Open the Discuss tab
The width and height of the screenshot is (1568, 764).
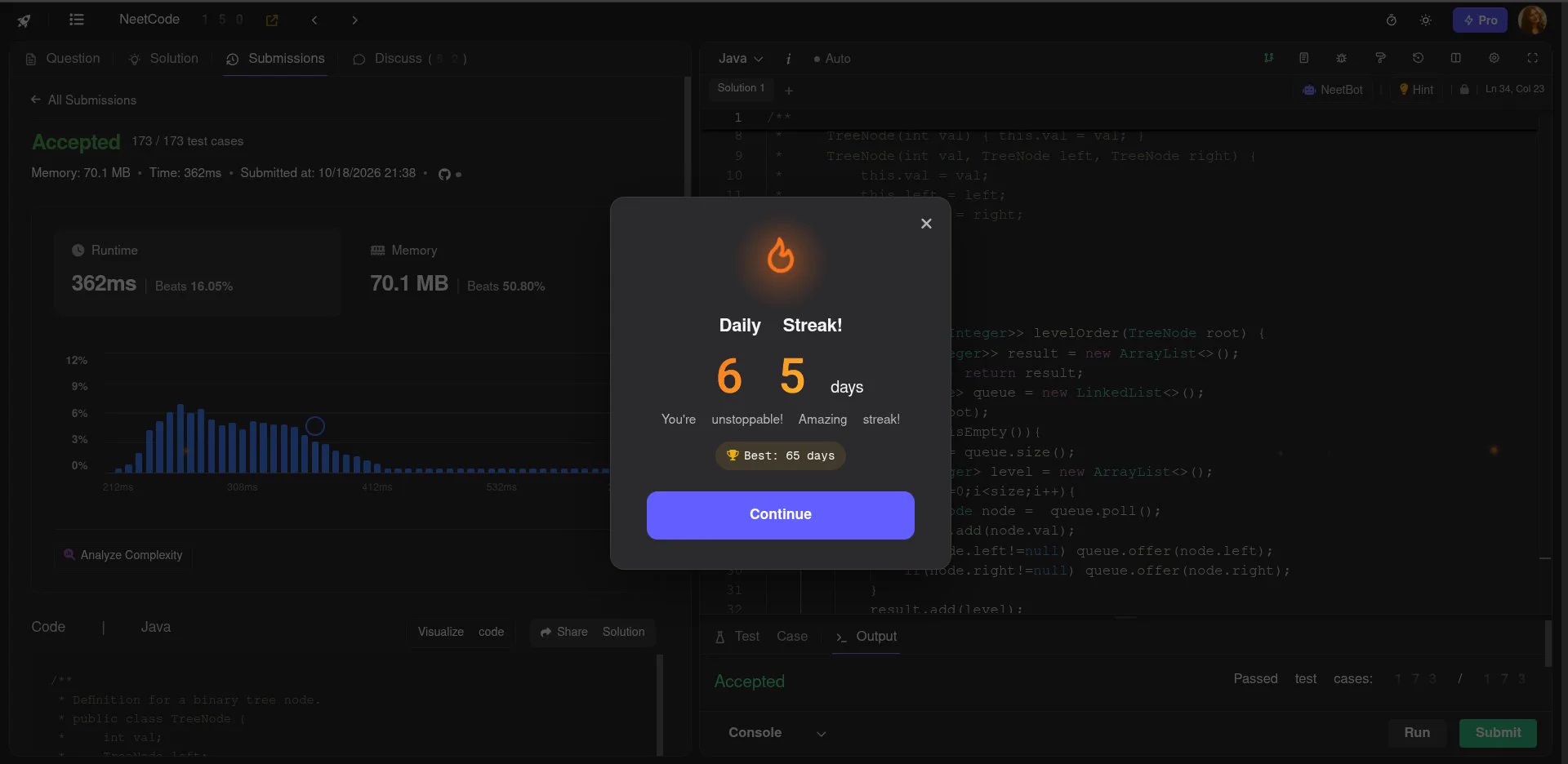coord(409,59)
